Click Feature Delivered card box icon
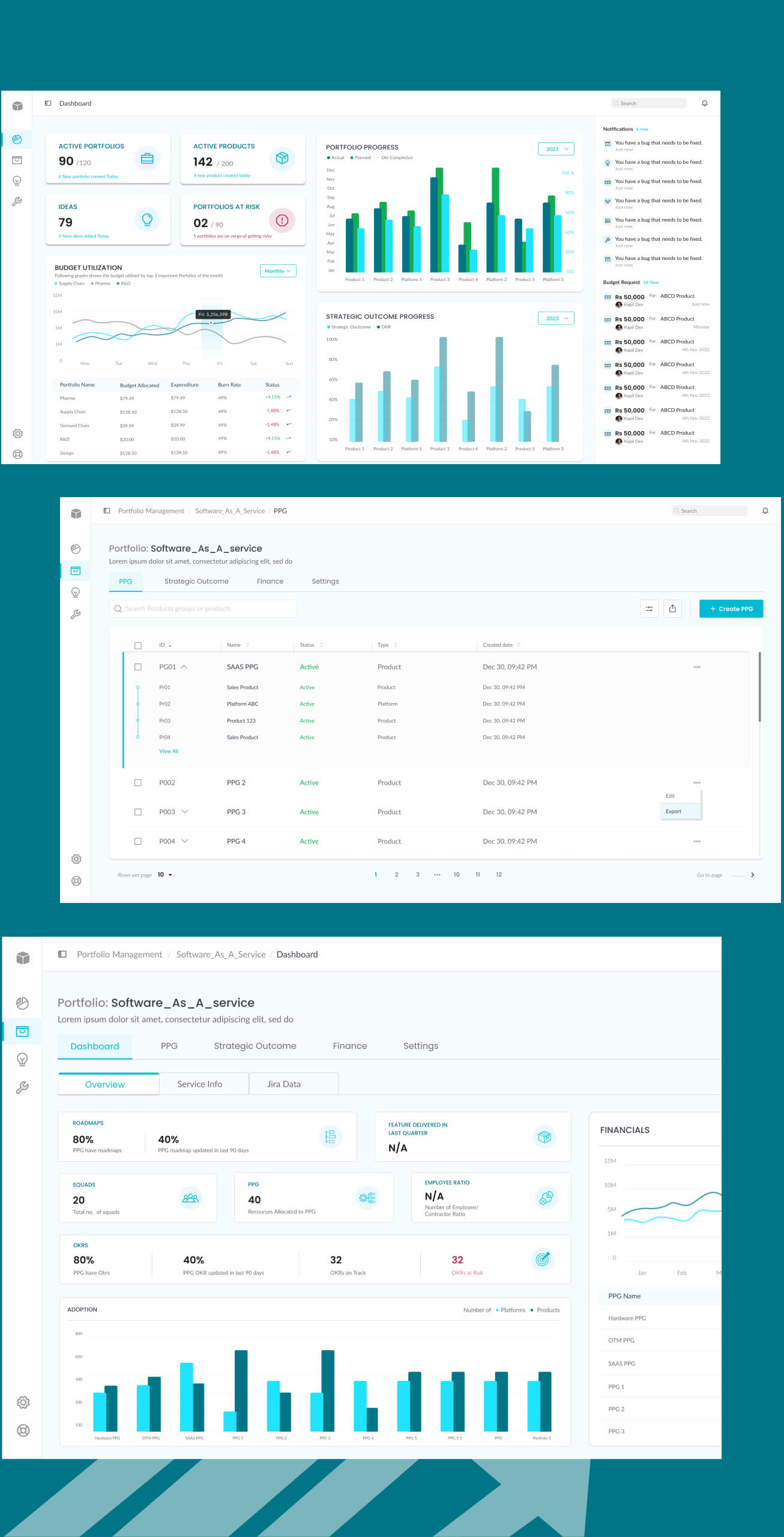 [544, 1137]
